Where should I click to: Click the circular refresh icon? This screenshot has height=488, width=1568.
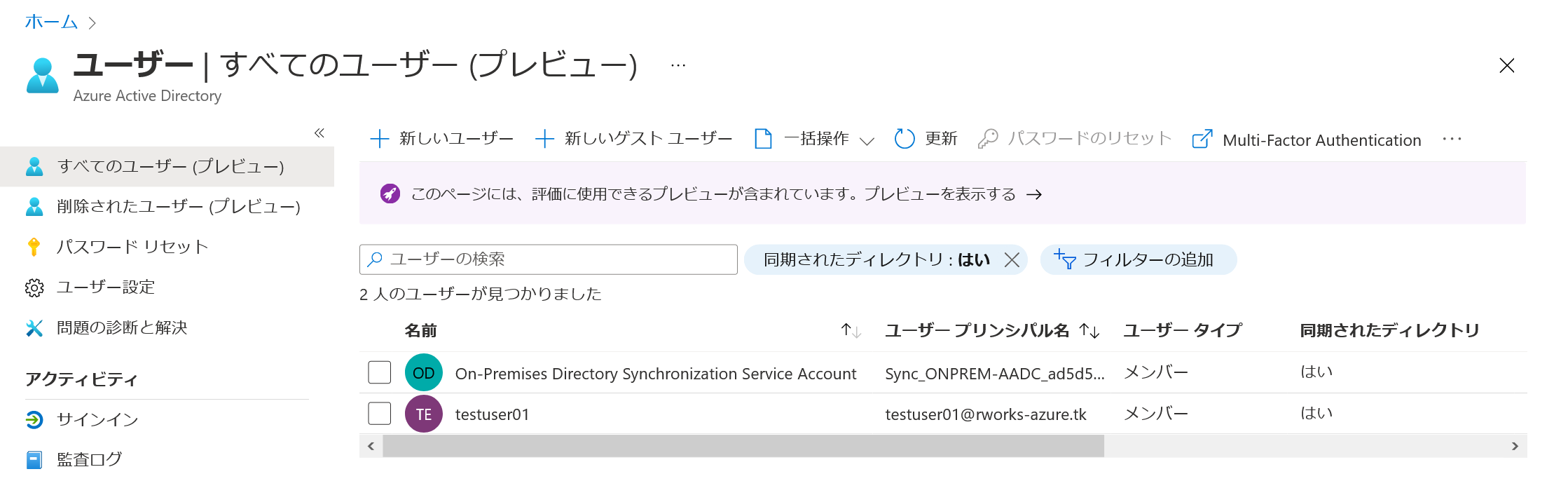point(905,139)
